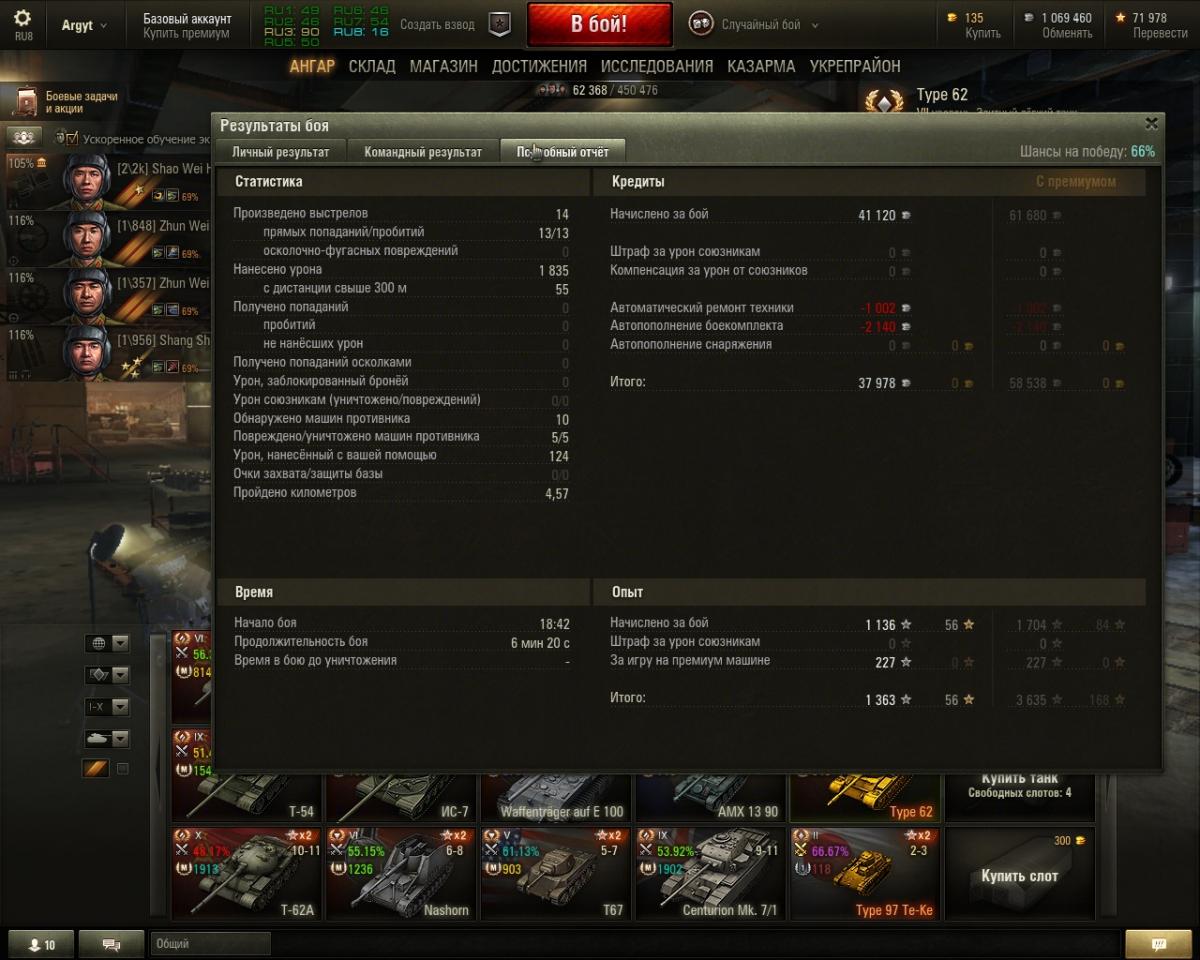Open the notifications button at bottom right

[1158, 944]
